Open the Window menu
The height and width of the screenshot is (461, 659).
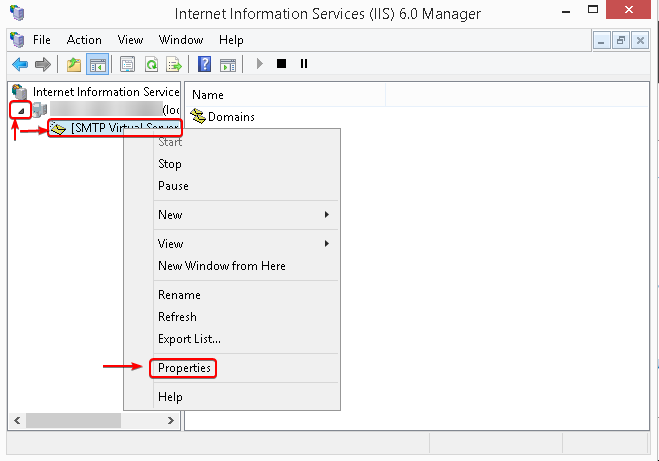click(x=181, y=40)
